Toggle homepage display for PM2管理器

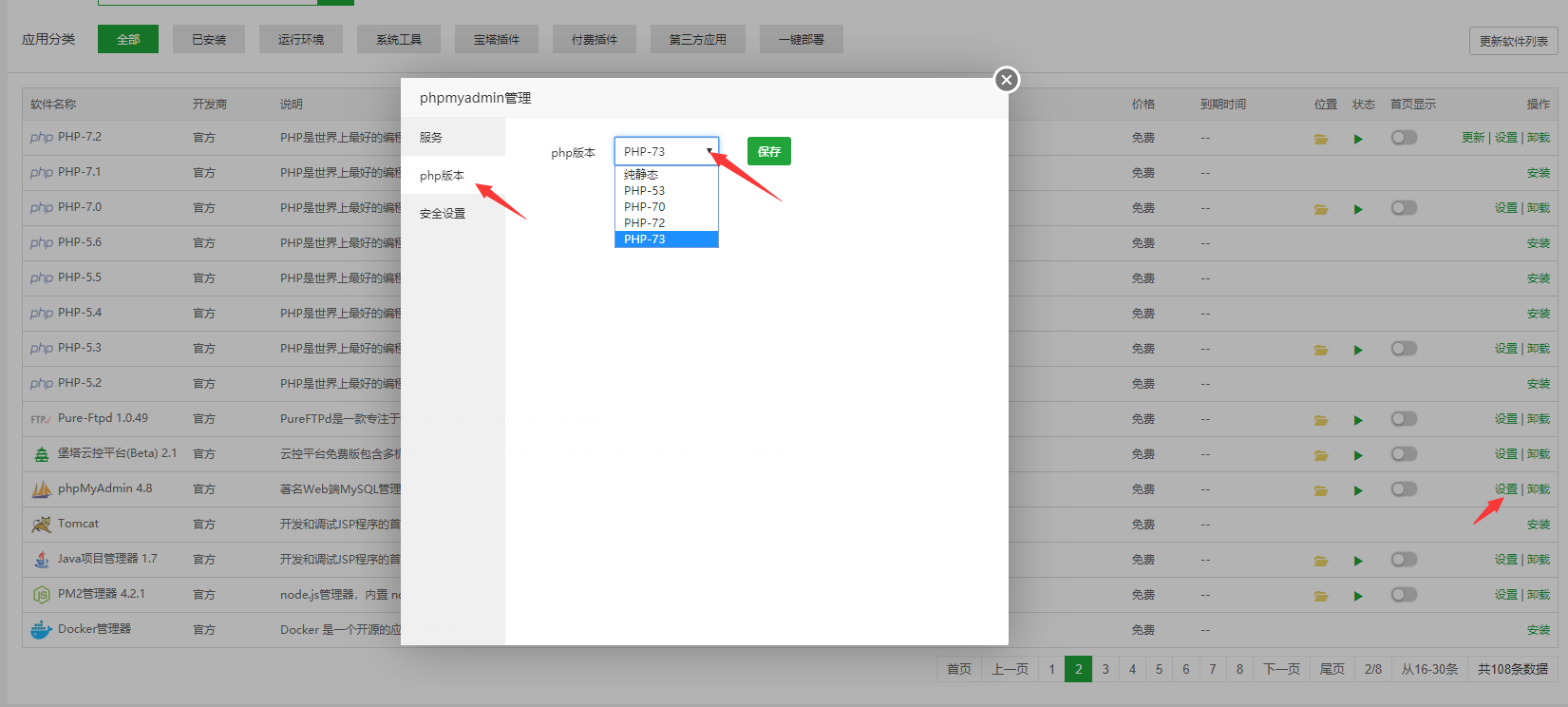(1404, 595)
